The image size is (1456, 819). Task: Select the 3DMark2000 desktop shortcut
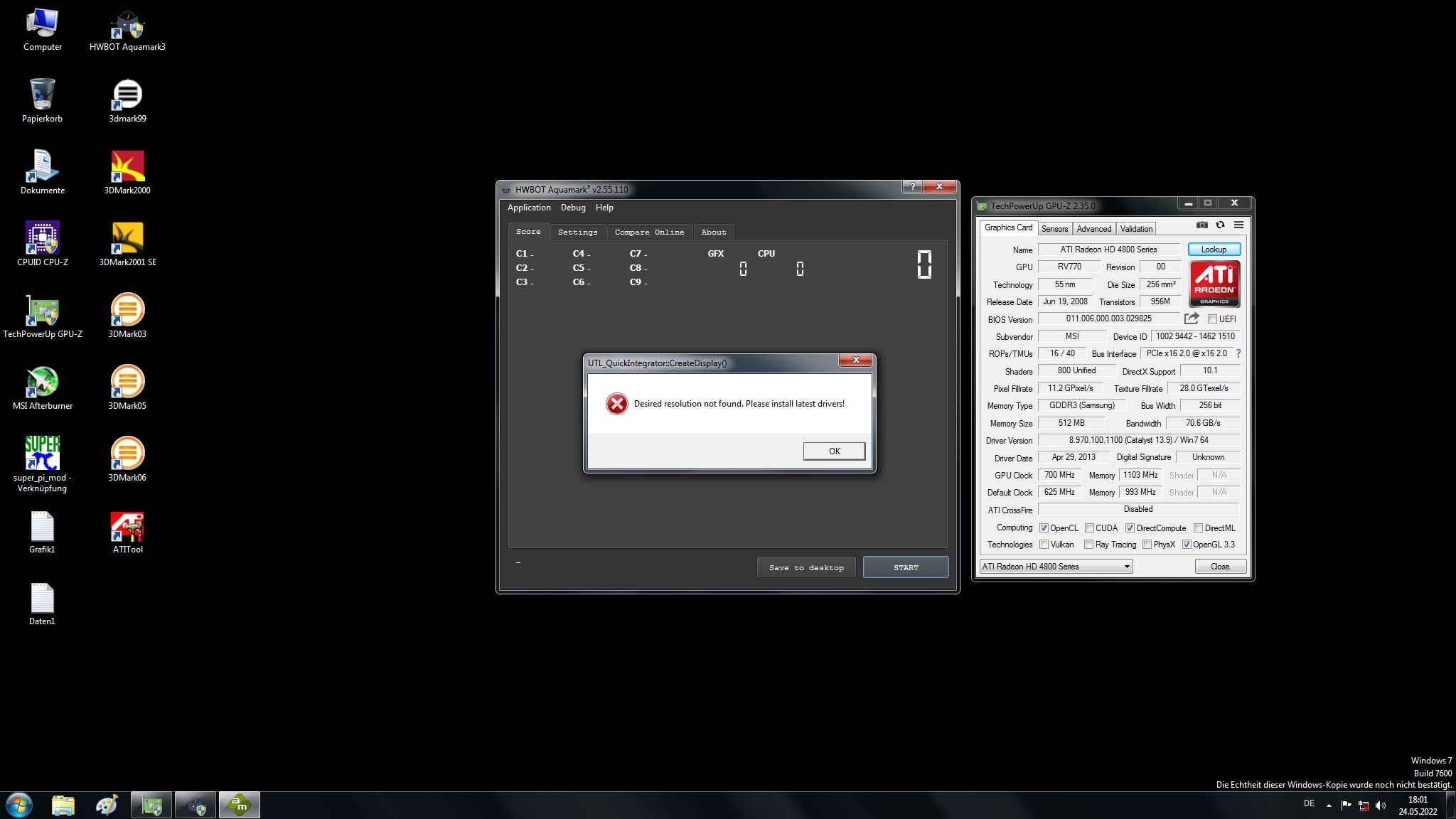pos(127,173)
